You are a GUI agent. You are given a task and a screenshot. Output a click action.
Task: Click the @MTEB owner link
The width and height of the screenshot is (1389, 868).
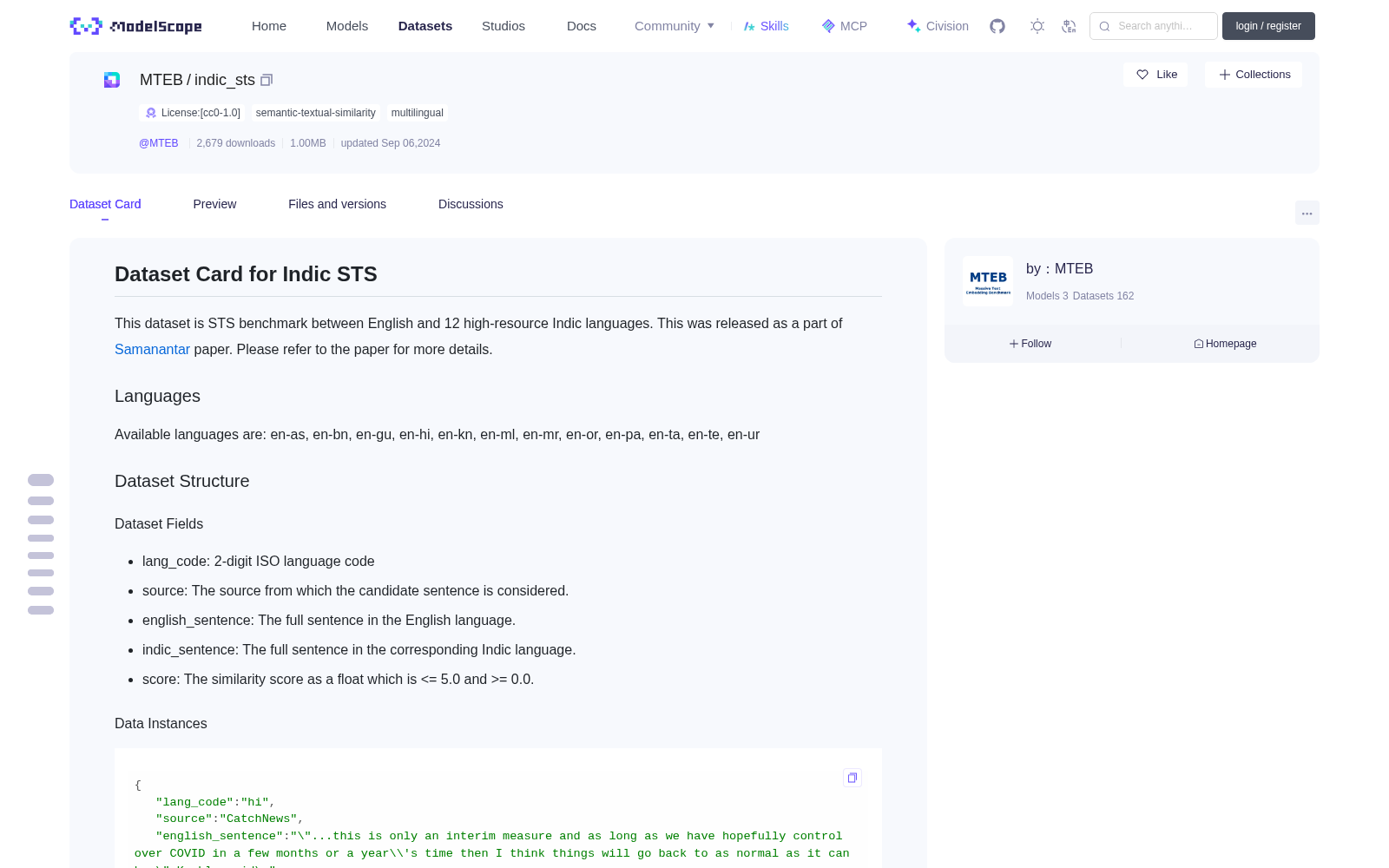(159, 143)
